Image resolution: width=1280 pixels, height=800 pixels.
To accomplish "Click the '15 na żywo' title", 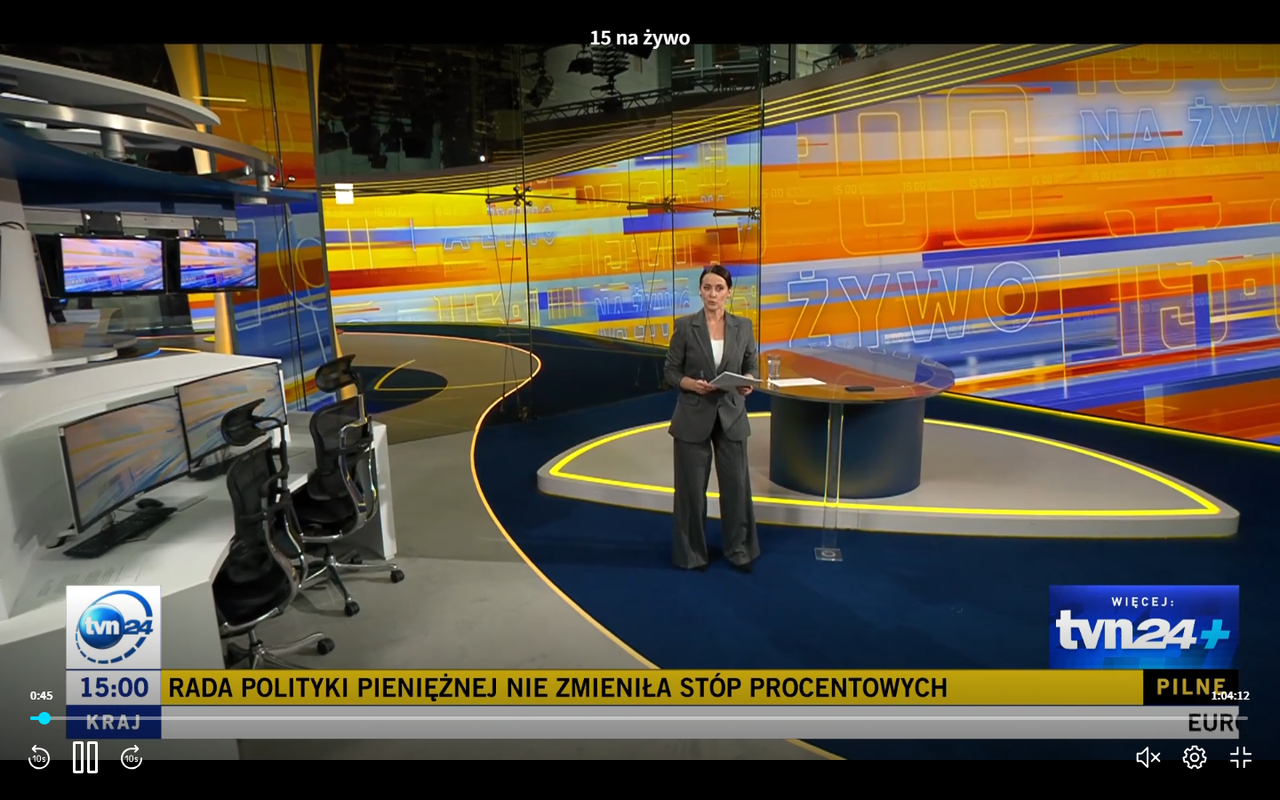I will (640, 38).
